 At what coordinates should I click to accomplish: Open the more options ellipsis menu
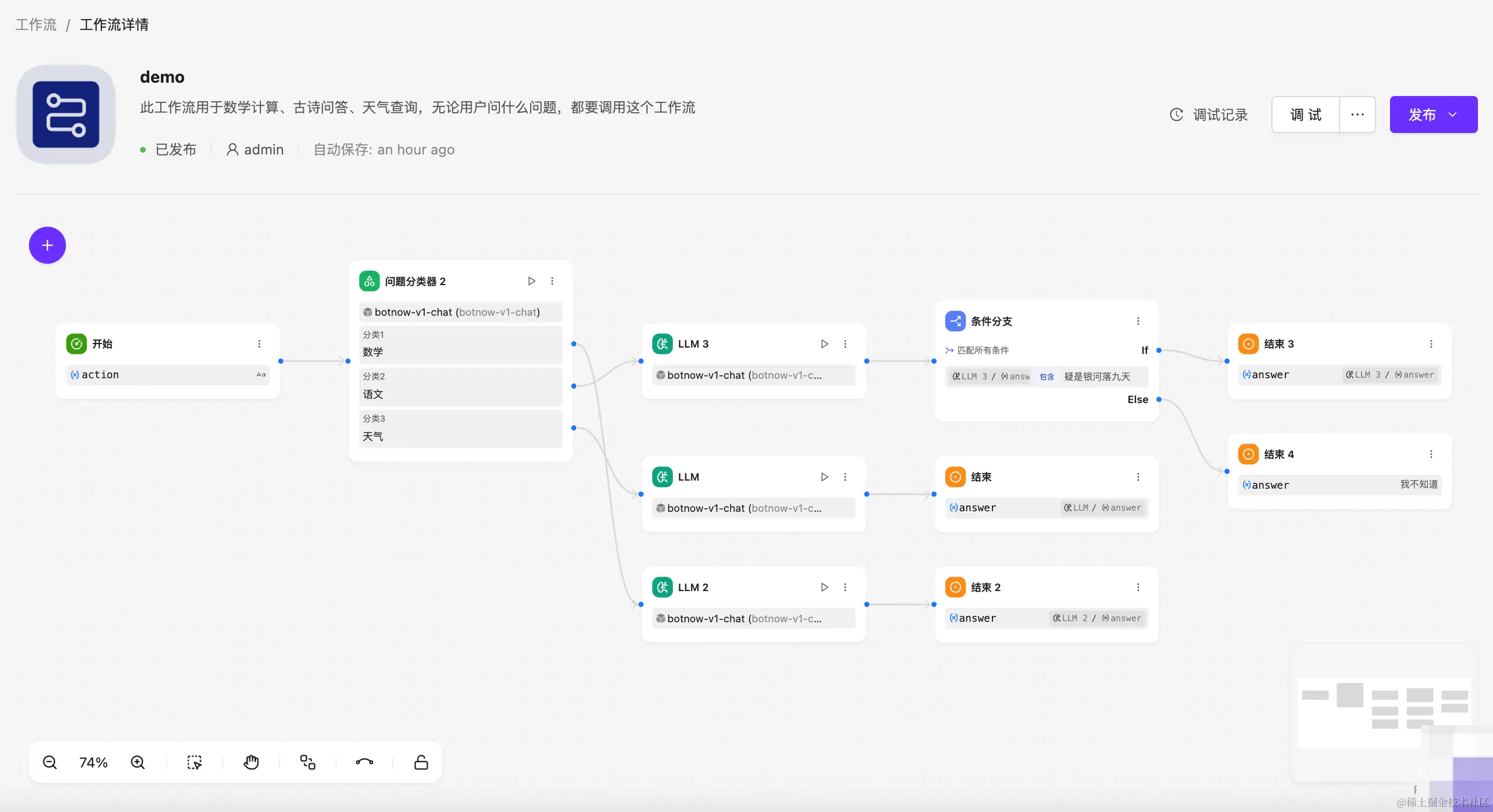[x=1358, y=115]
